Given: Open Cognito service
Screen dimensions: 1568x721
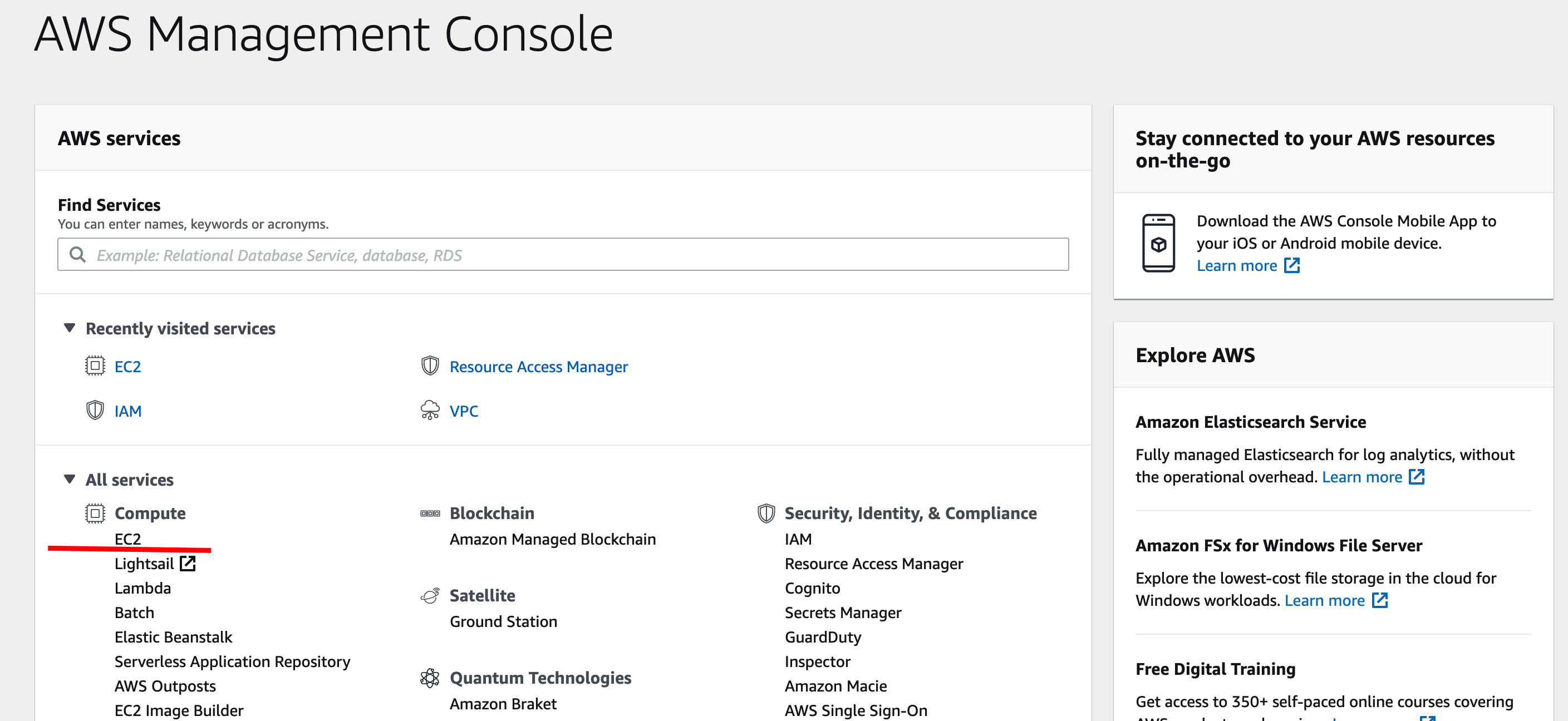Looking at the screenshot, I should click(x=812, y=587).
